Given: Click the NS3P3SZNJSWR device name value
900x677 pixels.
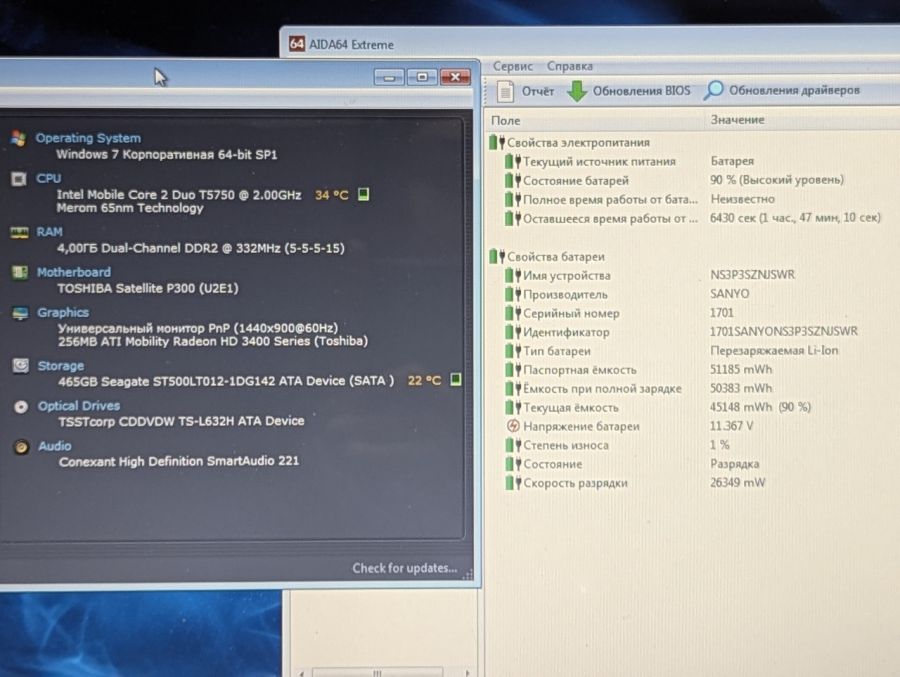Looking at the screenshot, I should coord(752,274).
